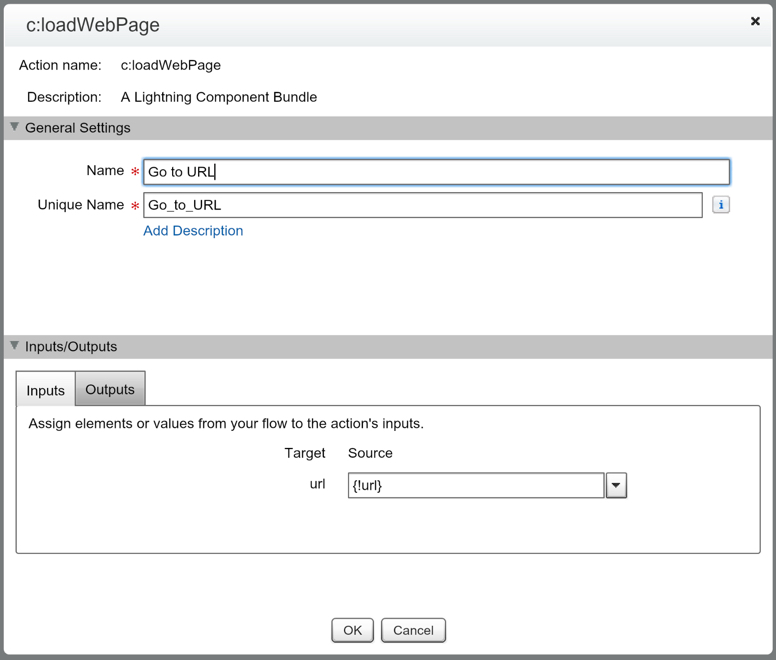
Task: Click the red asterisk beside Unique Name
Action: pyautogui.click(x=135, y=207)
